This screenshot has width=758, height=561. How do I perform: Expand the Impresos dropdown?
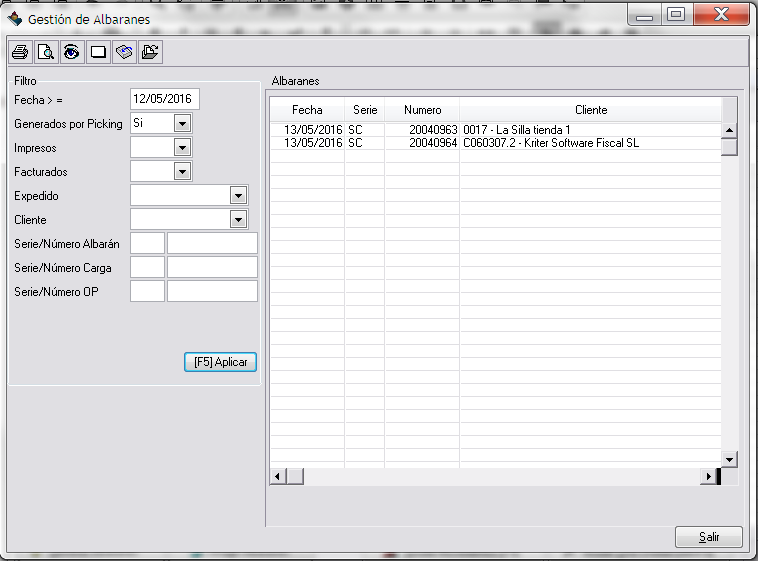tap(182, 148)
